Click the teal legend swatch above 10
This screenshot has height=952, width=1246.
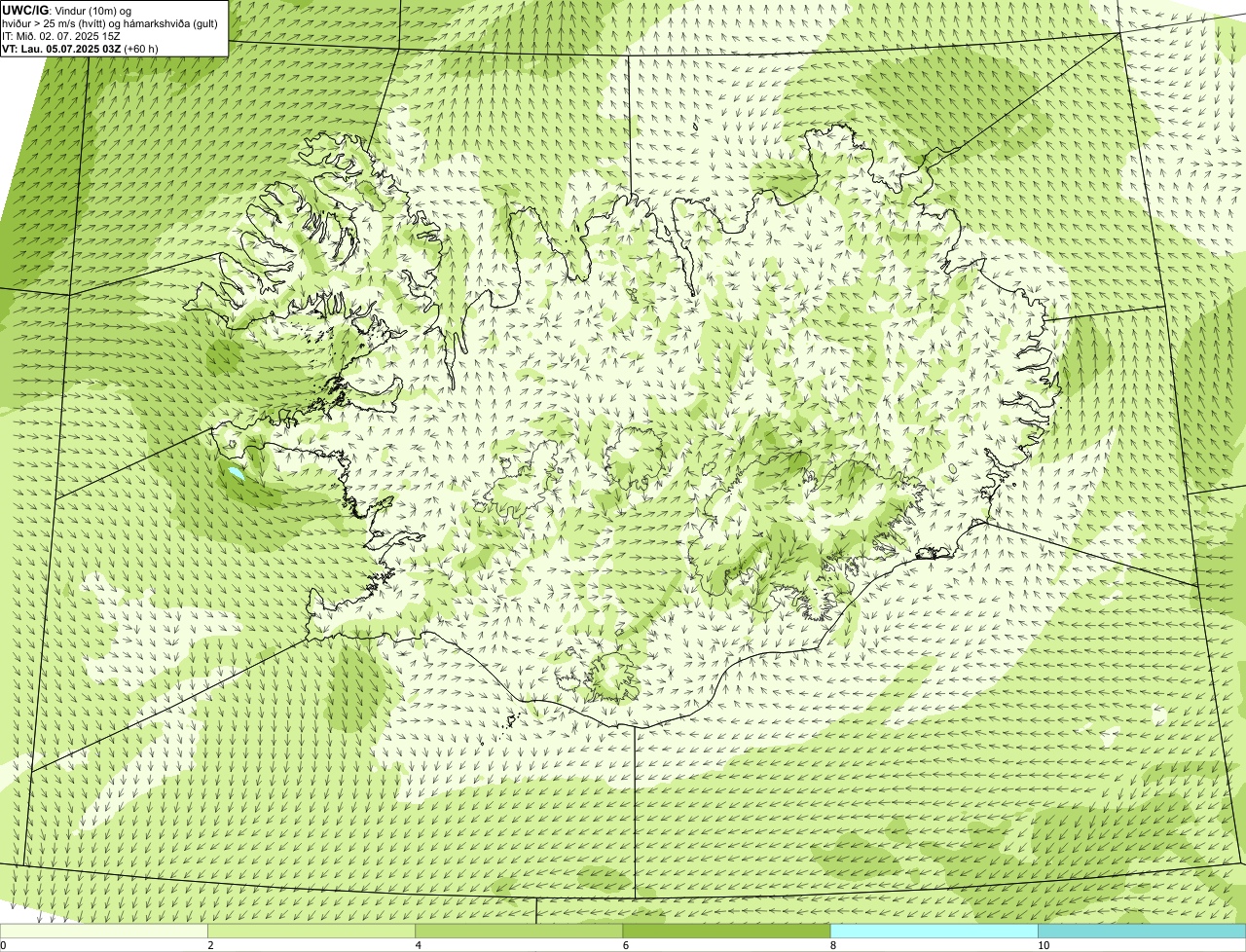(x=1142, y=931)
